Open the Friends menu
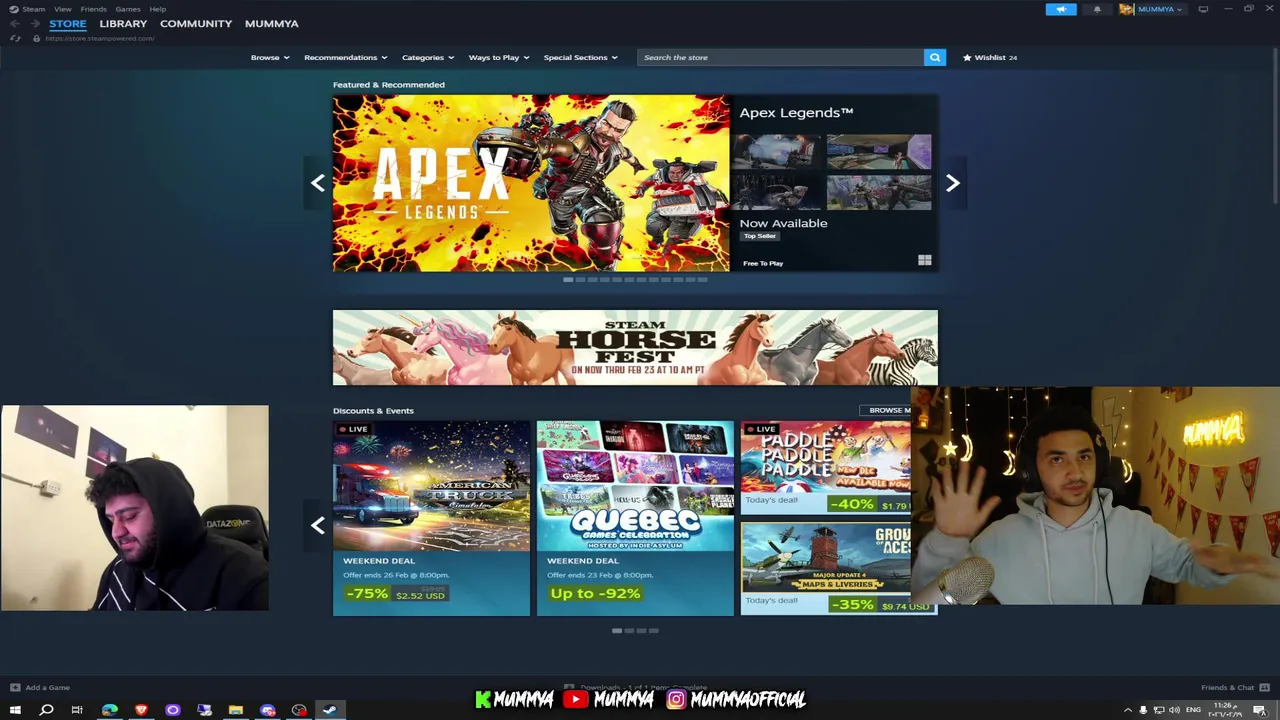The width and height of the screenshot is (1280, 720). [93, 9]
